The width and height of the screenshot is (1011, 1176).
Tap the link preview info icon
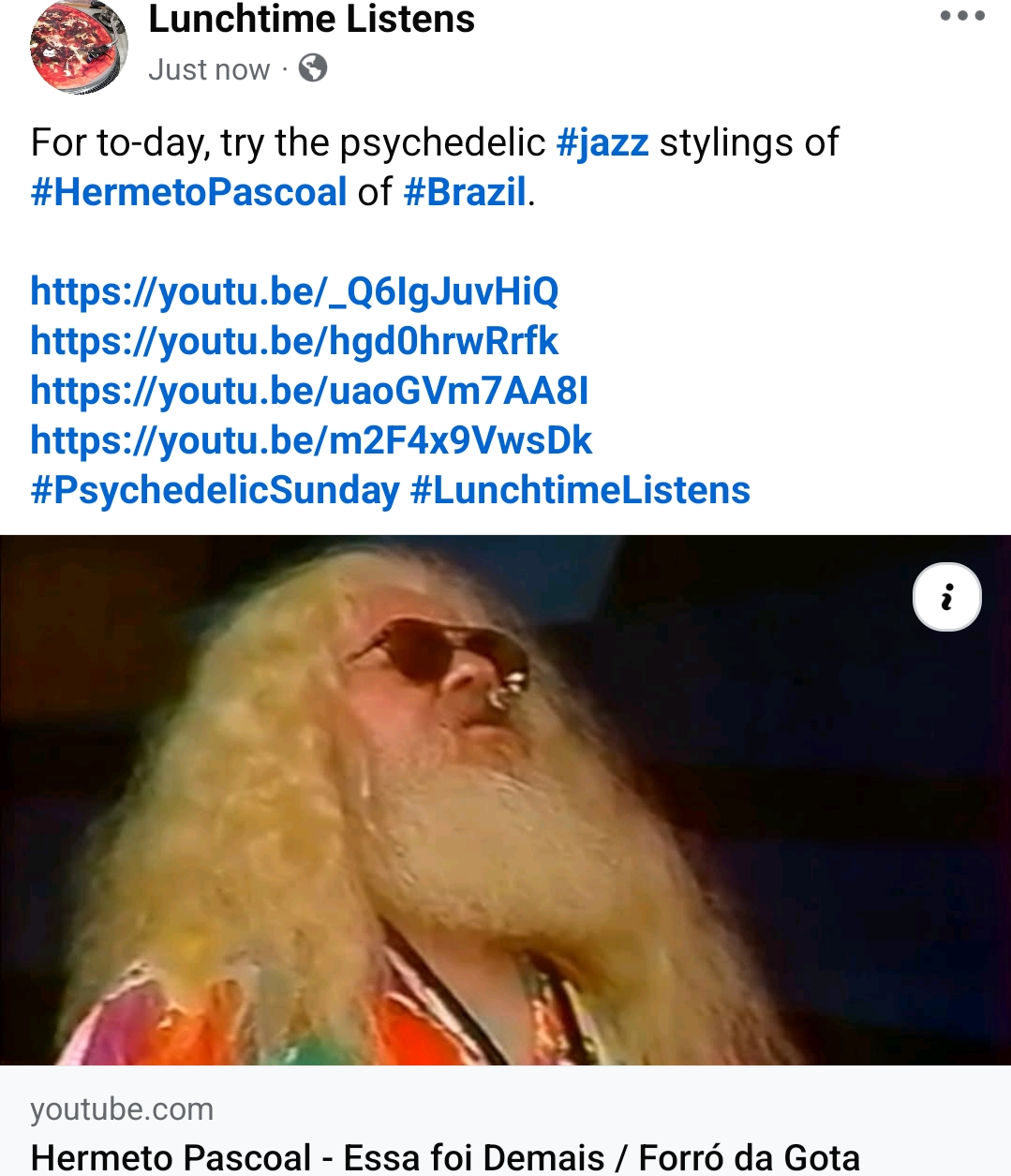pos(947,597)
